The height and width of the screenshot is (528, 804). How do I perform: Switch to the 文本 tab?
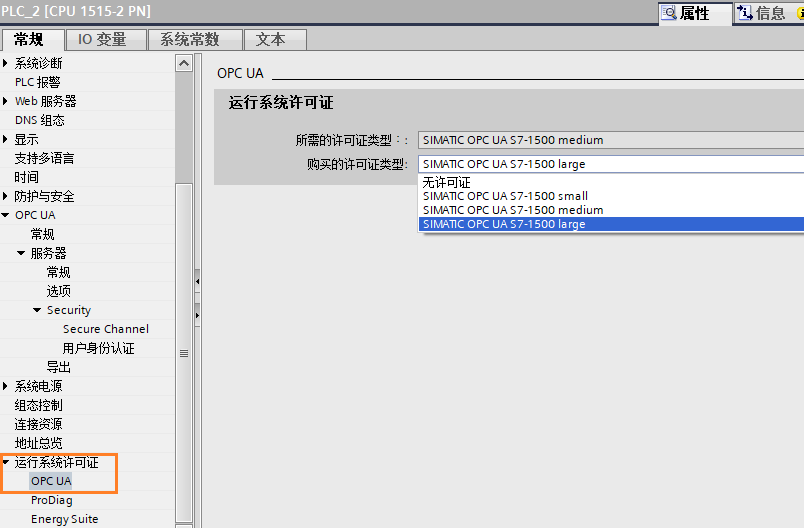[x=275, y=39]
